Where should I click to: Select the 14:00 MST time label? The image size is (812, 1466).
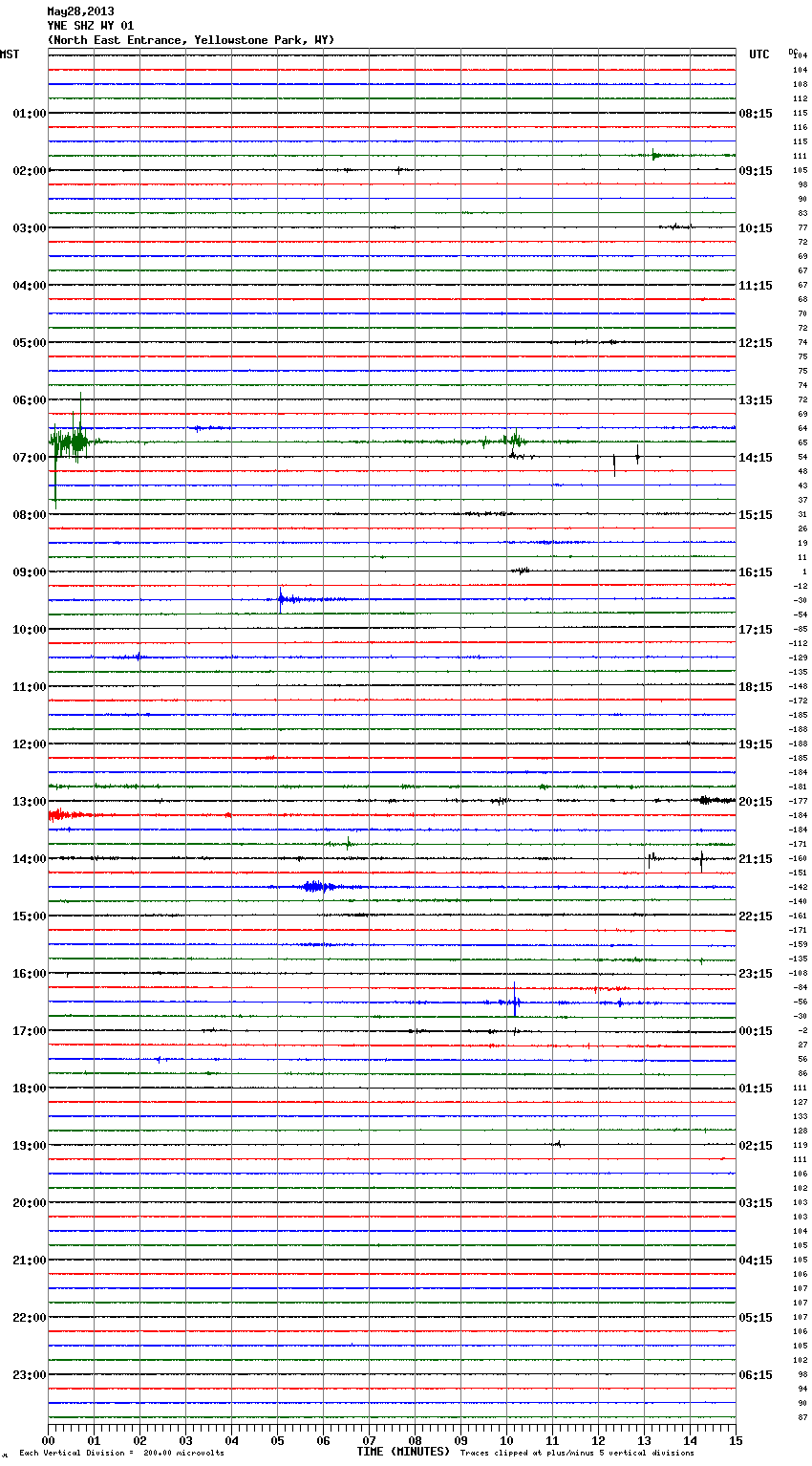(29, 859)
